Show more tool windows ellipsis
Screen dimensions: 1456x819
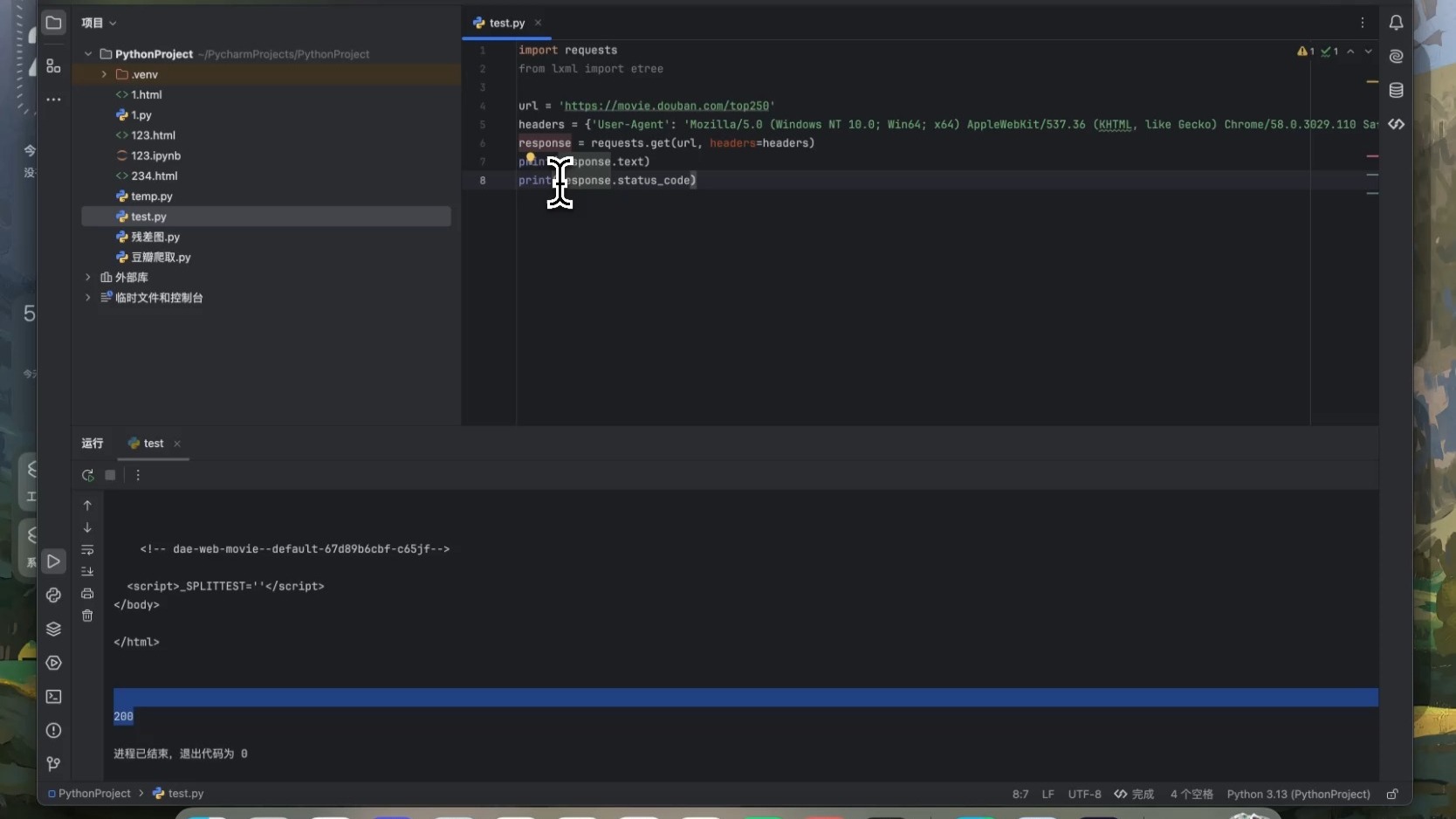[x=53, y=100]
